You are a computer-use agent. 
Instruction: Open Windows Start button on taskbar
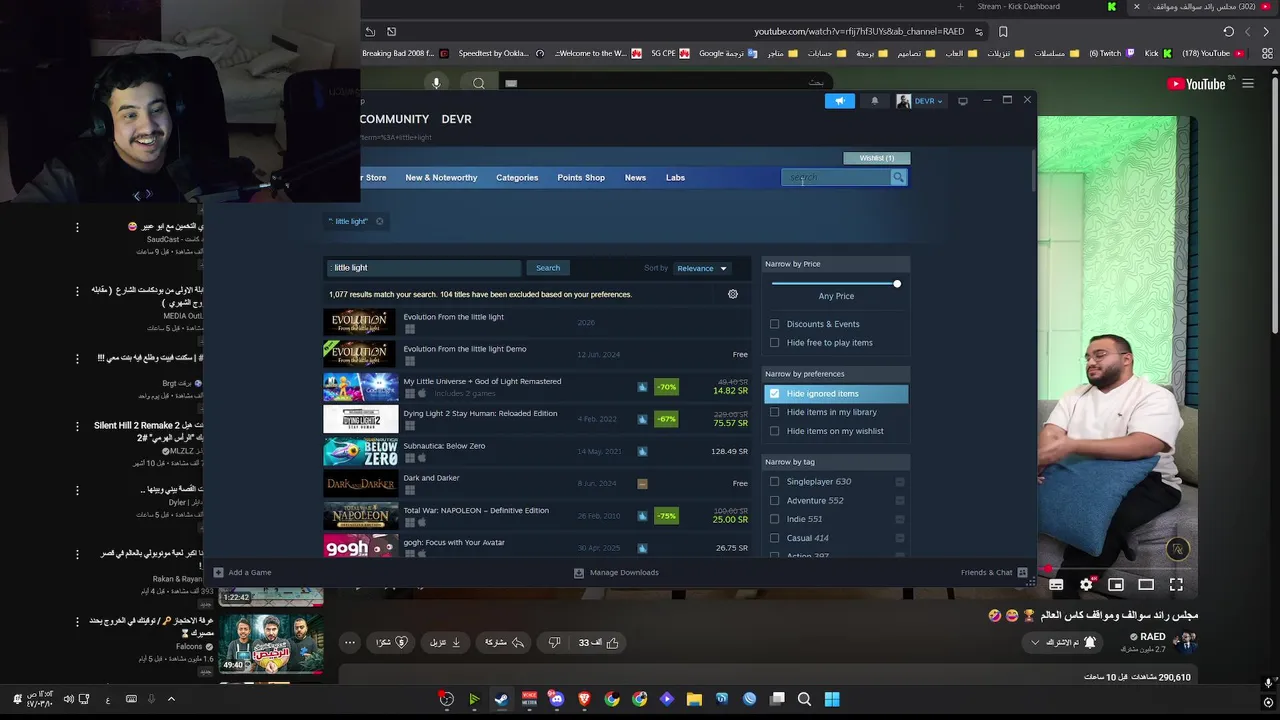832,699
